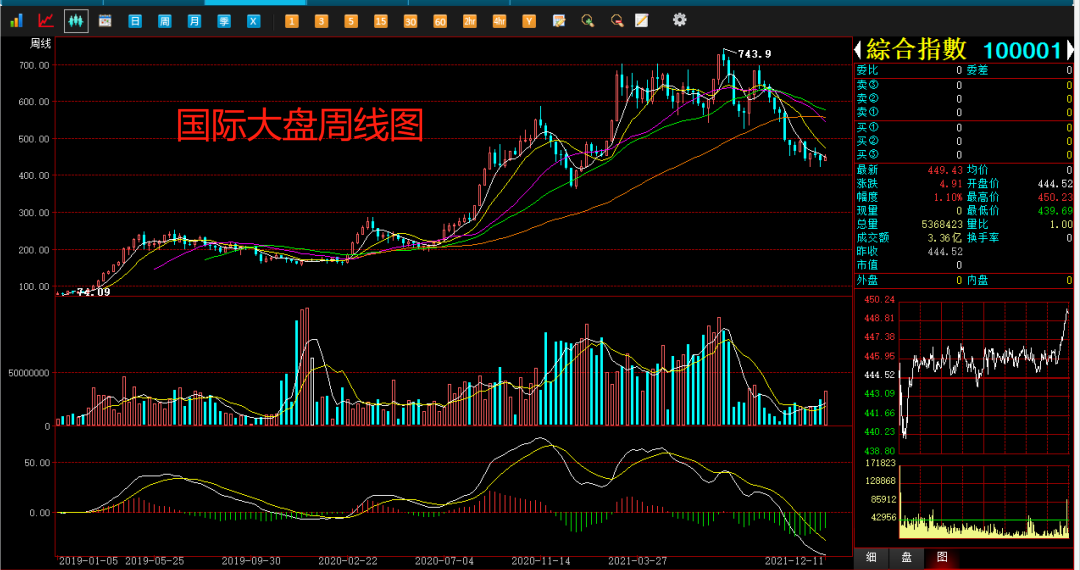Click lowest price value 439.69
This screenshot has height=570, width=1080.
click(x=1055, y=211)
